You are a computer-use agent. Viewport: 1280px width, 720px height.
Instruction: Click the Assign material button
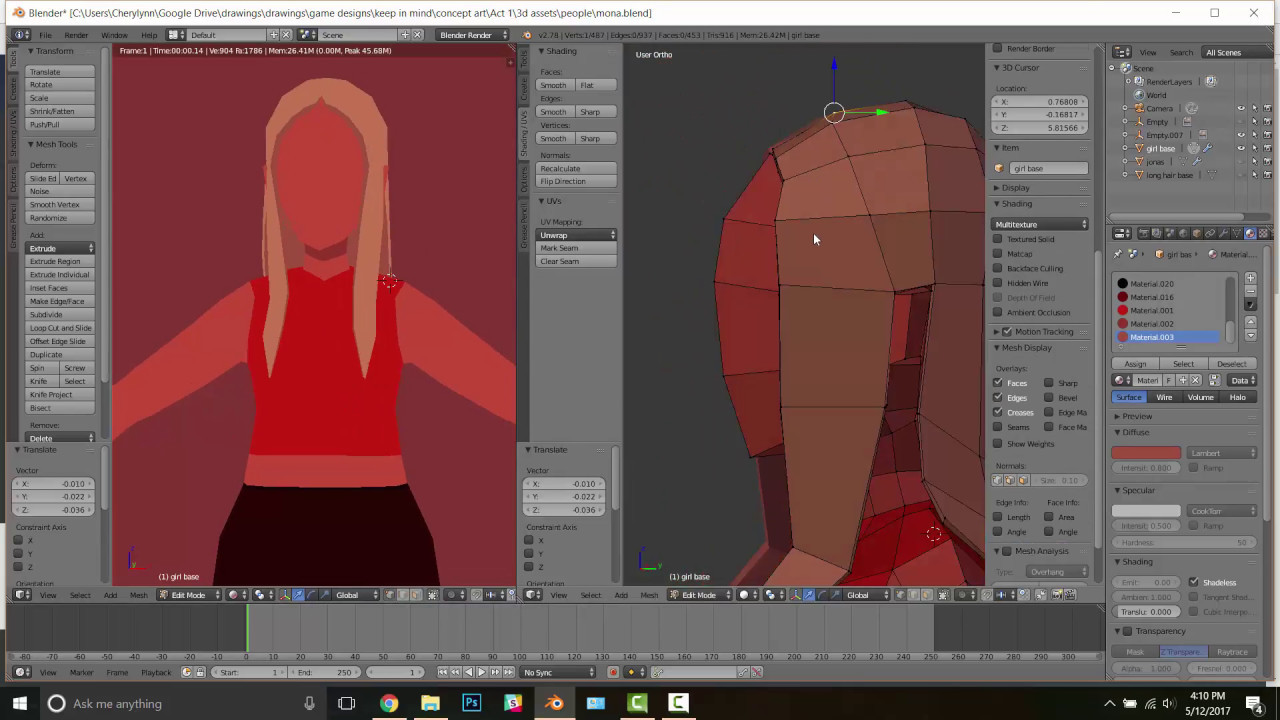(1135, 364)
